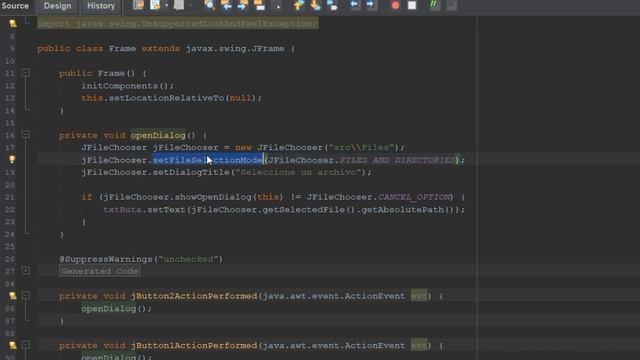Click the "Seleccione un archivo" string

pyautogui.click(x=298, y=172)
